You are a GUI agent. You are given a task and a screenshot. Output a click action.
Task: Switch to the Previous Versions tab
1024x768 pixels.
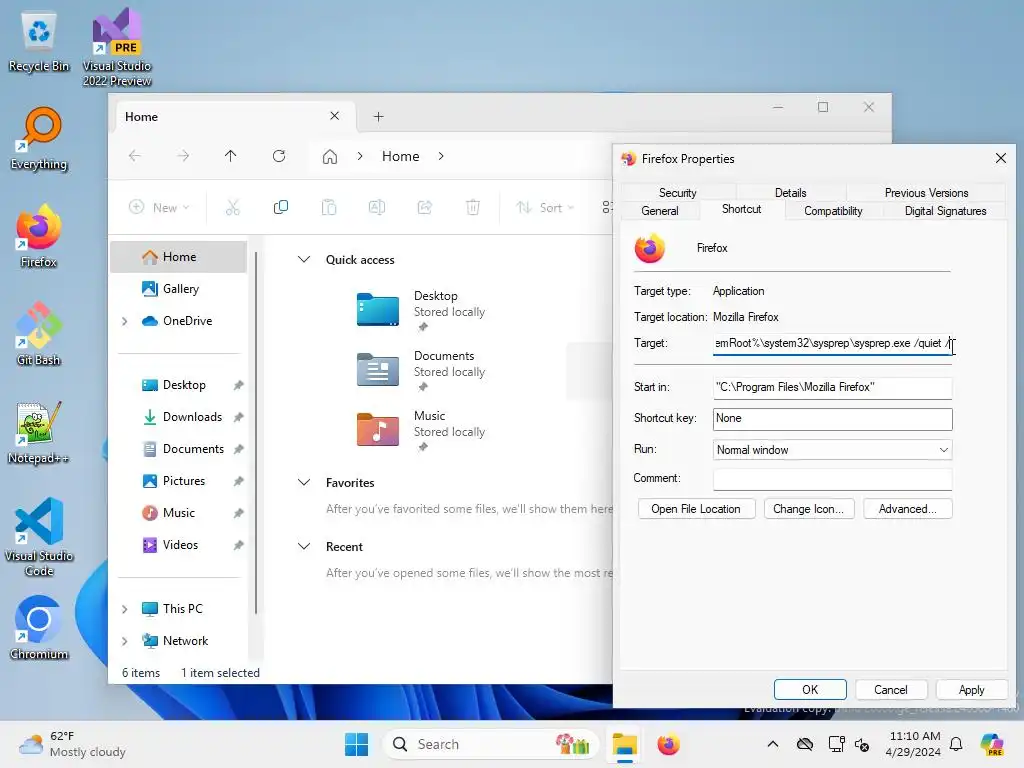point(926,193)
